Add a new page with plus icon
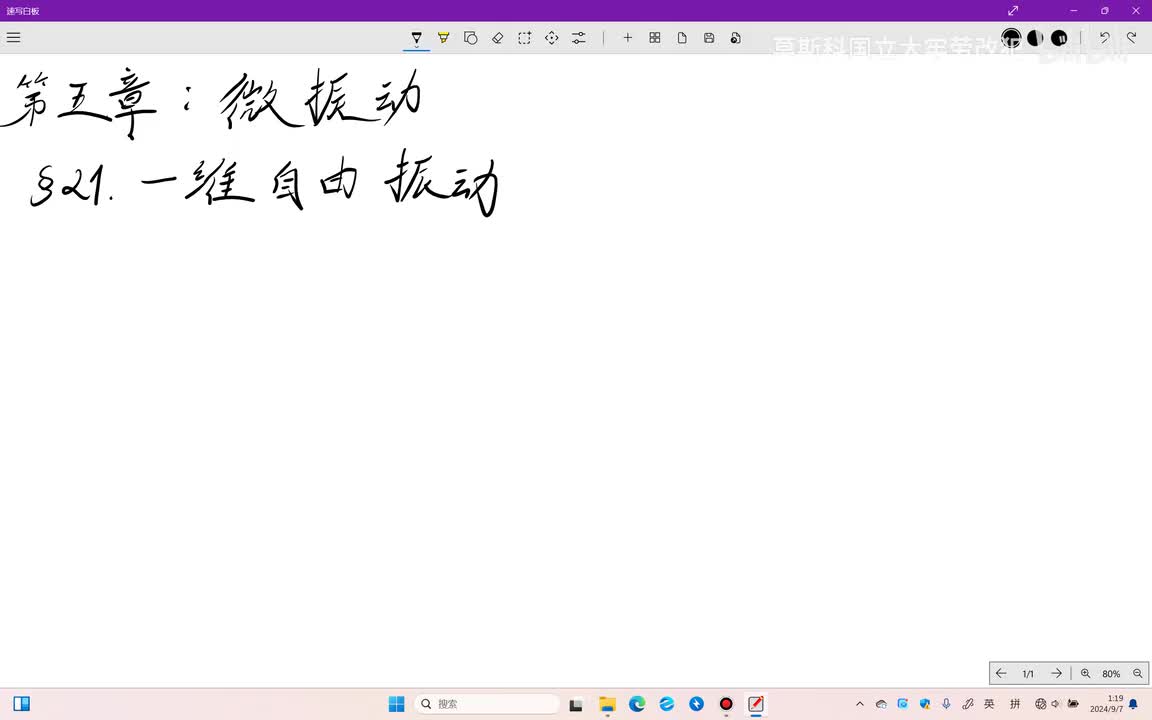This screenshot has height=720, width=1152. click(627, 37)
